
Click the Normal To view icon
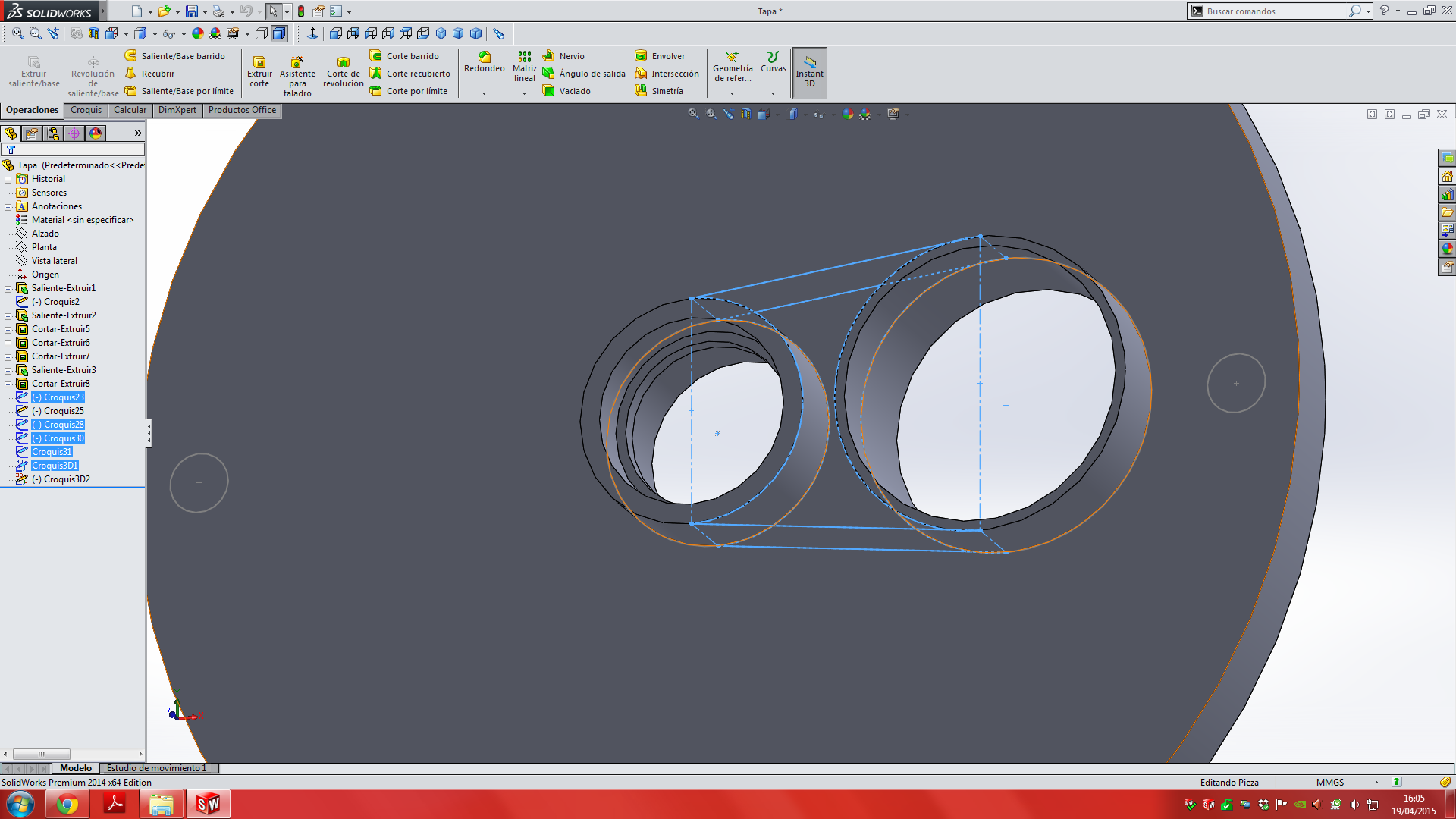pyautogui.click(x=312, y=33)
